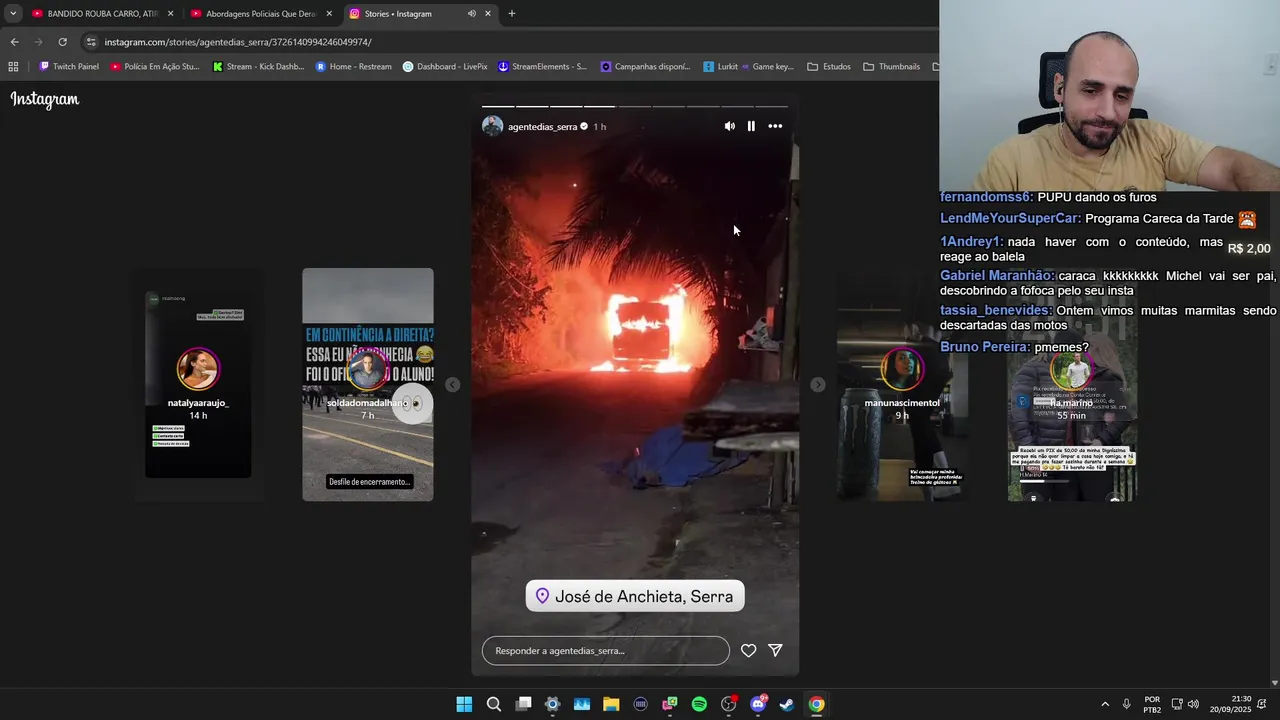
Task: Select the chat message by Bruno Pereira
Action: tap(1014, 347)
